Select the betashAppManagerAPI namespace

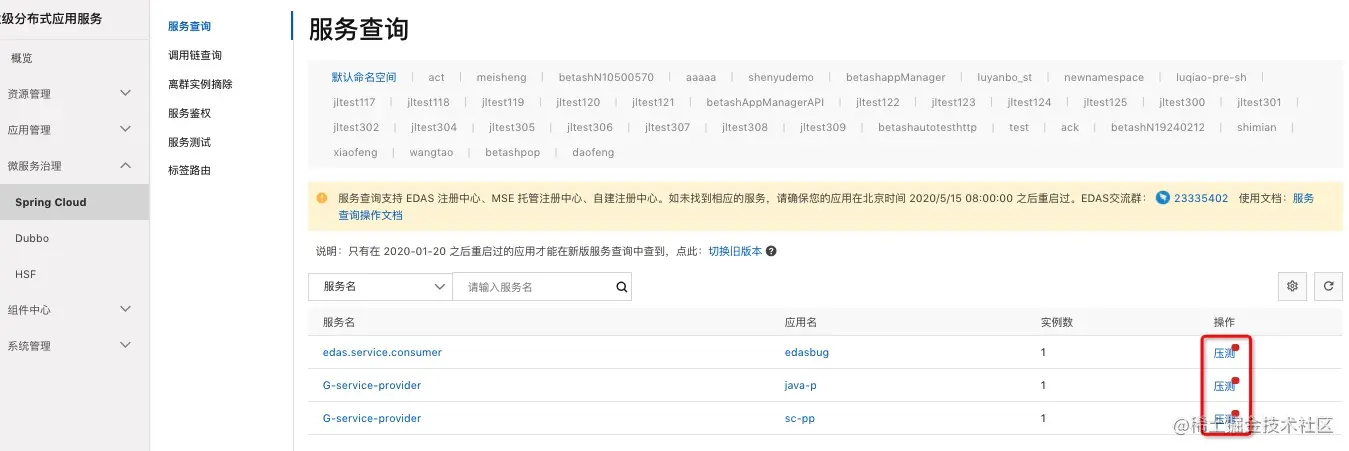tap(765, 102)
